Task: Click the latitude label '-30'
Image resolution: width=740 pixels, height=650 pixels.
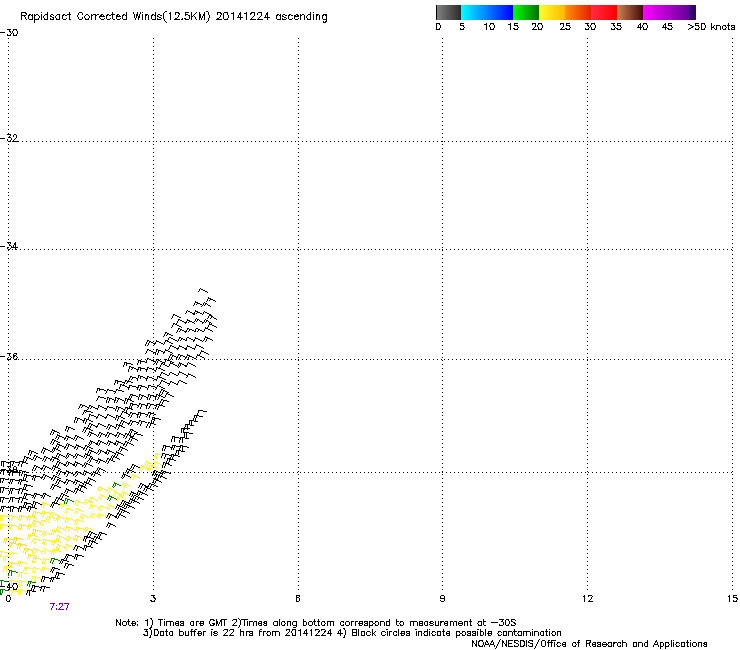Action: [x=9, y=33]
